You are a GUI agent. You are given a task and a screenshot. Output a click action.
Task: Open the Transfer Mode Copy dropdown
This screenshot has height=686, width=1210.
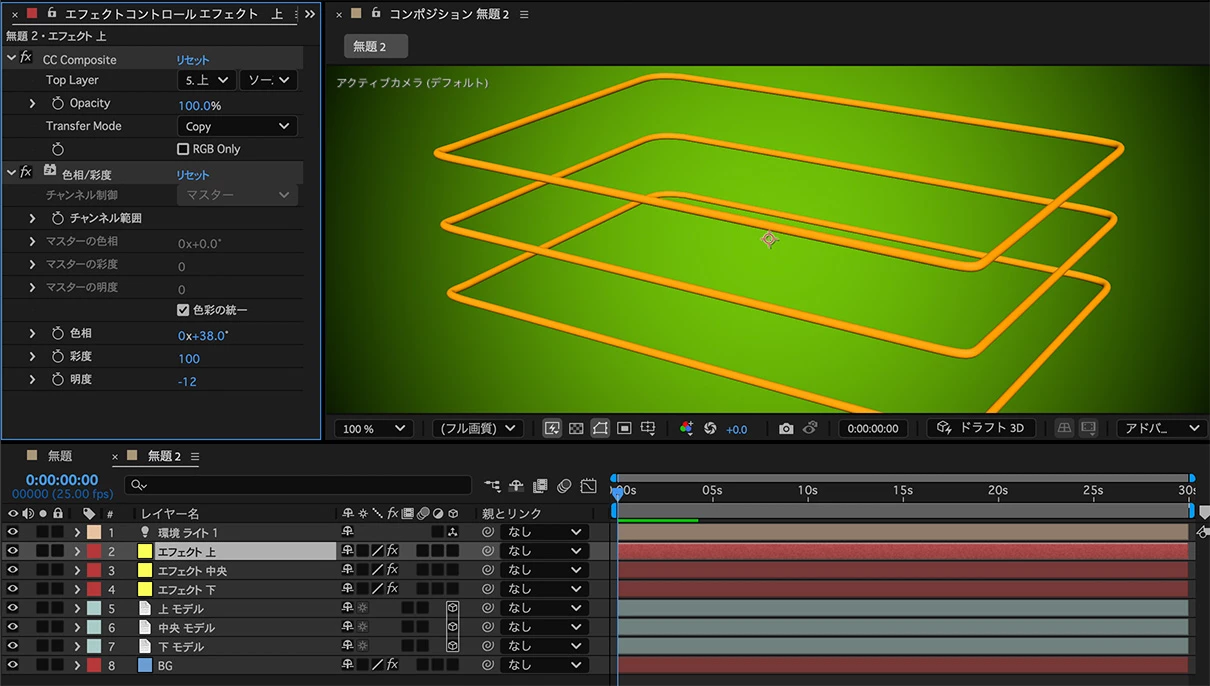click(x=237, y=126)
